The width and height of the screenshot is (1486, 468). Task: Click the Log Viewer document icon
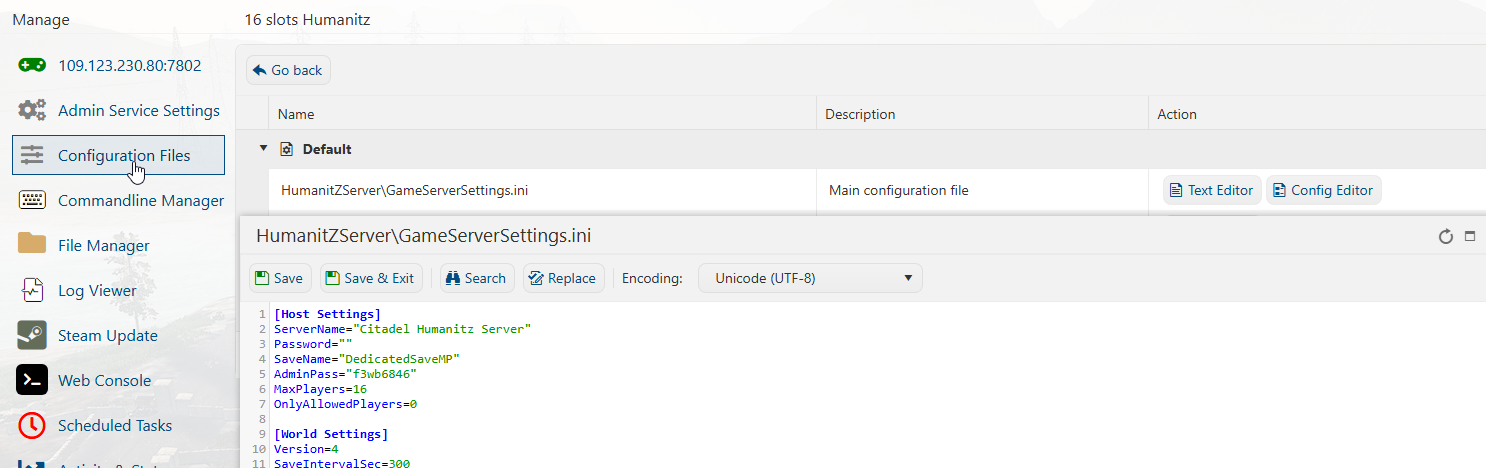pyautogui.click(x=32, y=291)
